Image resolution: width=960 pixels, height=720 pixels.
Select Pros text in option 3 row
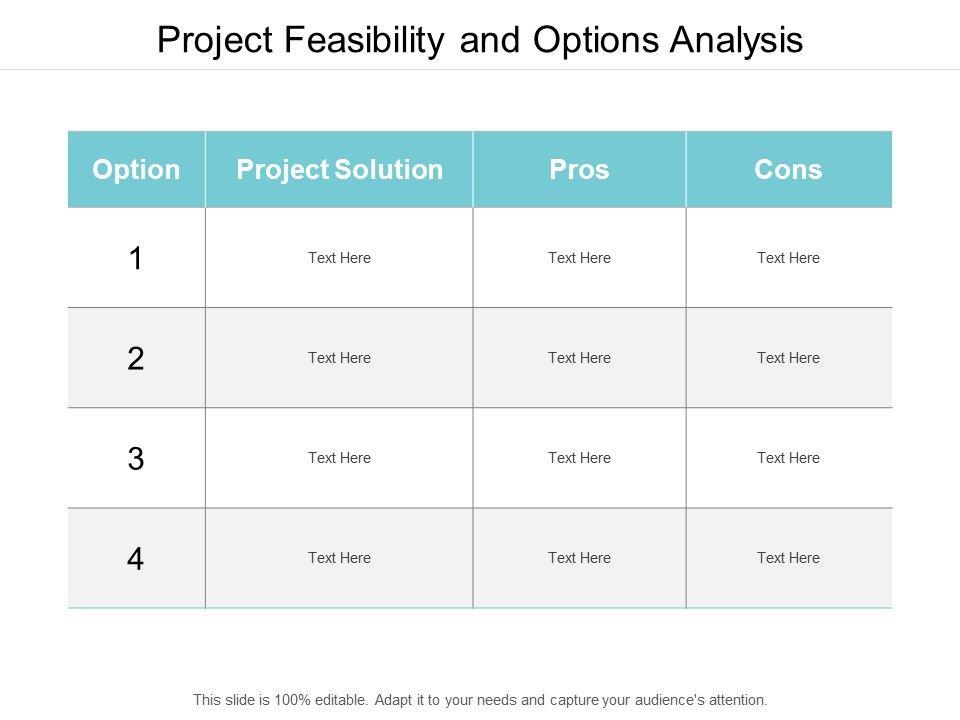pyautogui.click(x=579, y=458)
